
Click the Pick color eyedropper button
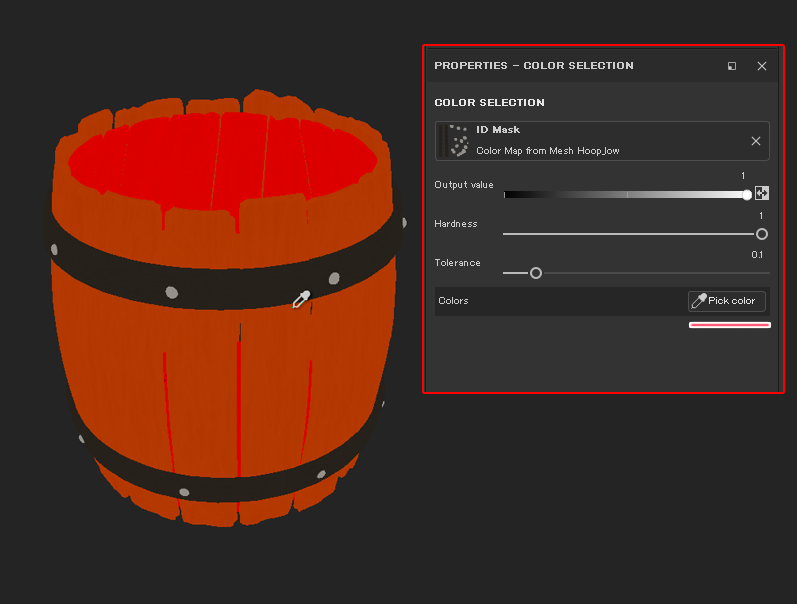pos(727,301)
